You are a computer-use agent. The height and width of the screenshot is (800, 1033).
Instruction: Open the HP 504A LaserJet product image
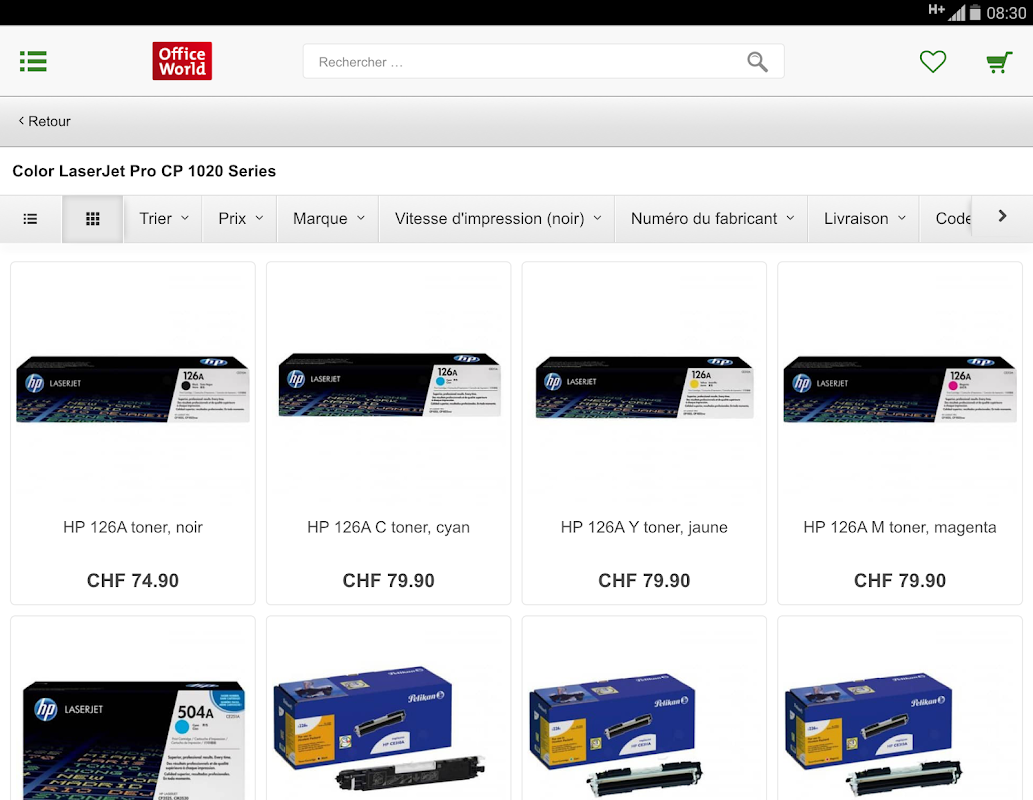point(134,741)
